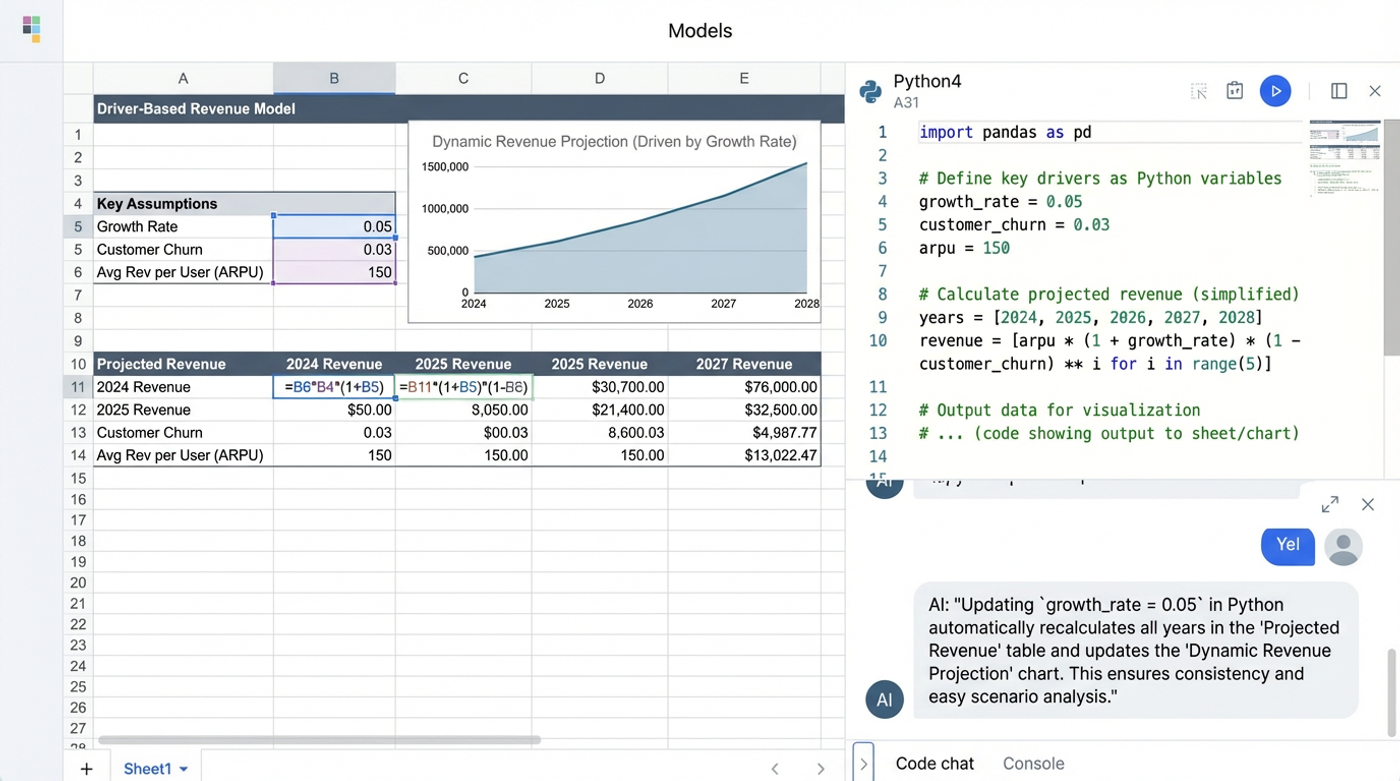Click the clipboard icon in the Python4 toolbar
The width and height of the screenshot is (1400, 781).
tap(1234, 90)
